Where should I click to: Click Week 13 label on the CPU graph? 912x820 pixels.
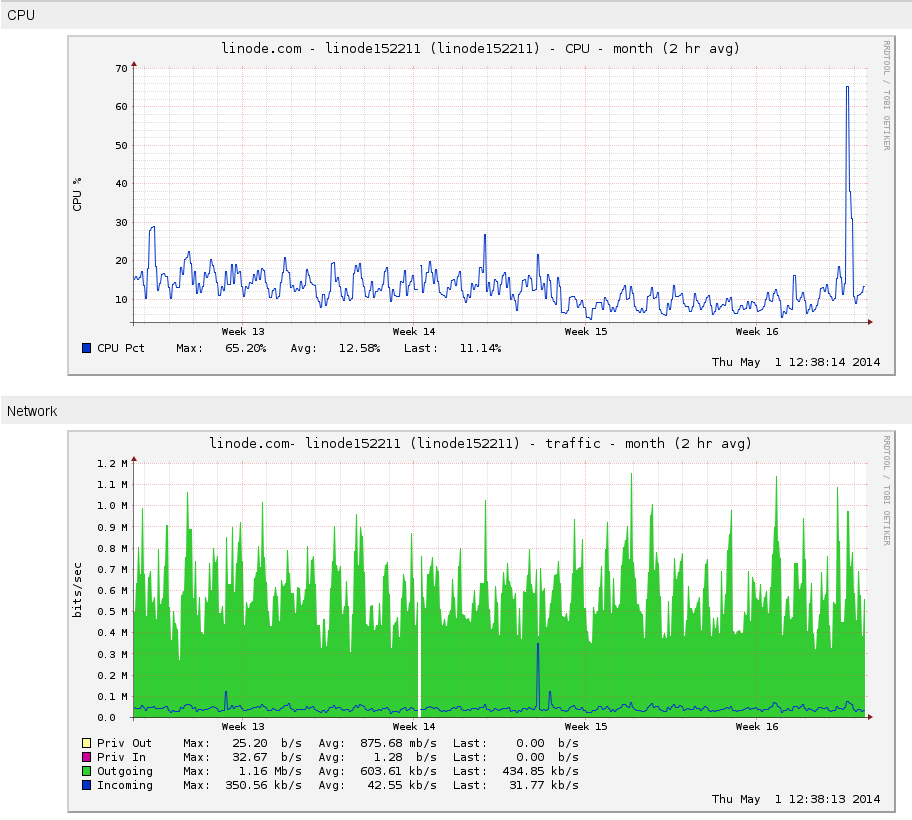[x=243, y=331]
